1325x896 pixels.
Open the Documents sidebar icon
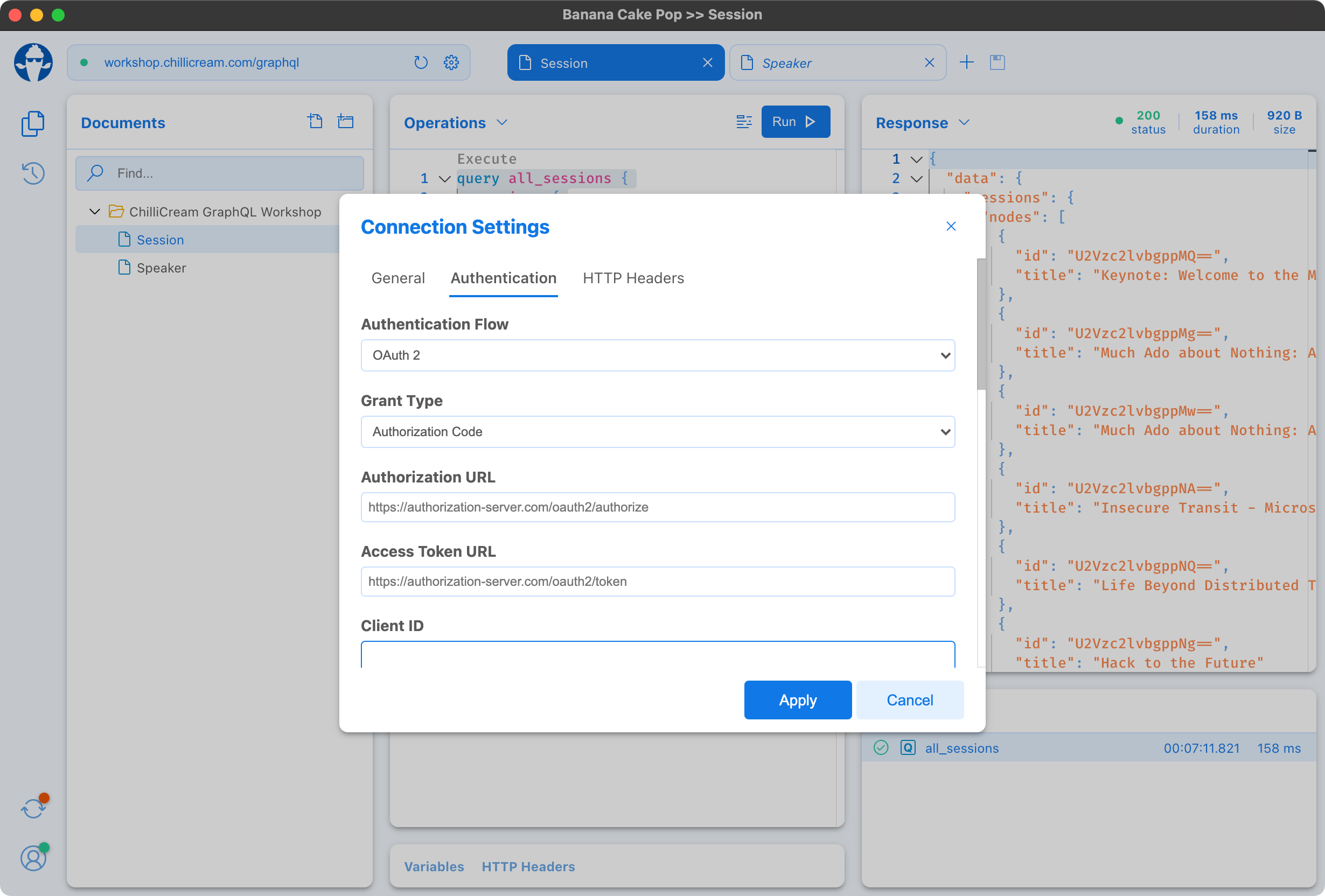click(33, 123)
